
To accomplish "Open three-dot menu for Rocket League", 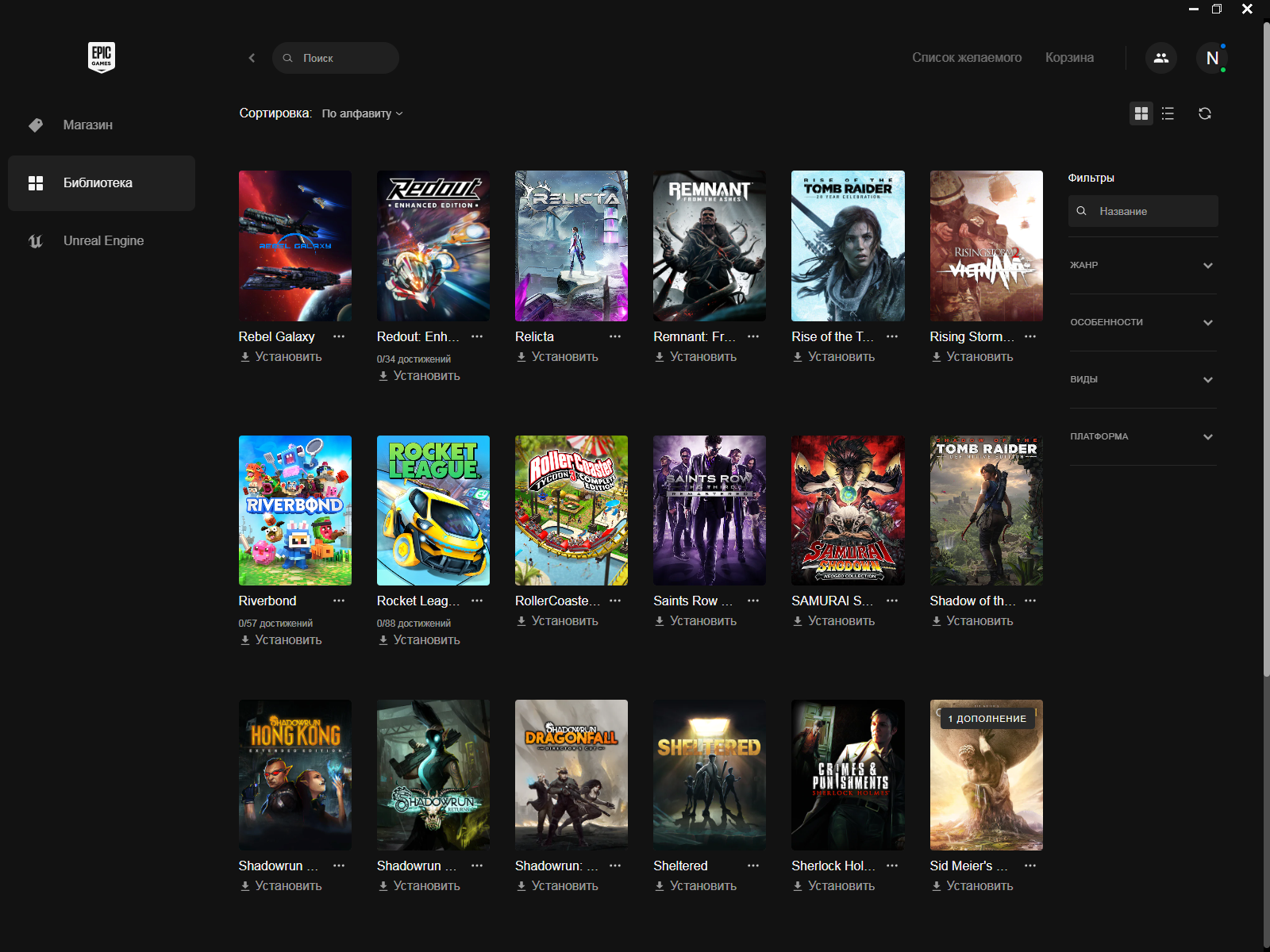I will click(x=477, y=601).
